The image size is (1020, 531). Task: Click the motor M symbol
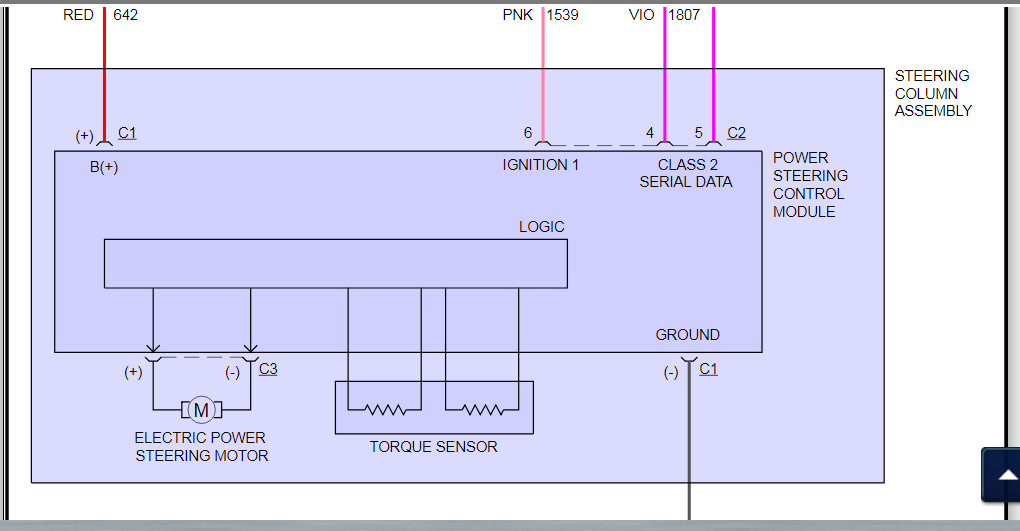coord(202,410)
